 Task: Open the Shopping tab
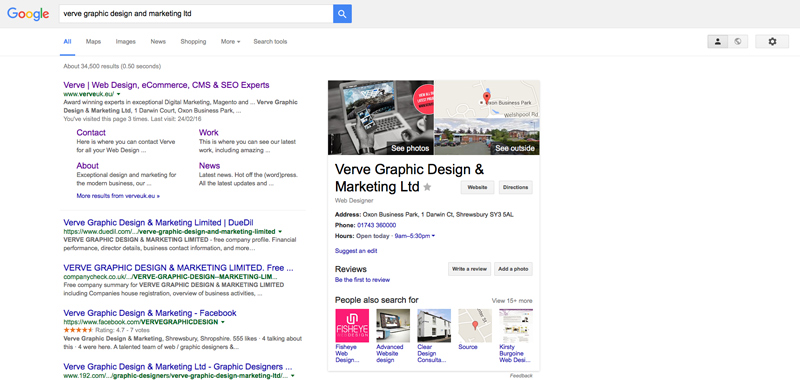tap(193, 42)
